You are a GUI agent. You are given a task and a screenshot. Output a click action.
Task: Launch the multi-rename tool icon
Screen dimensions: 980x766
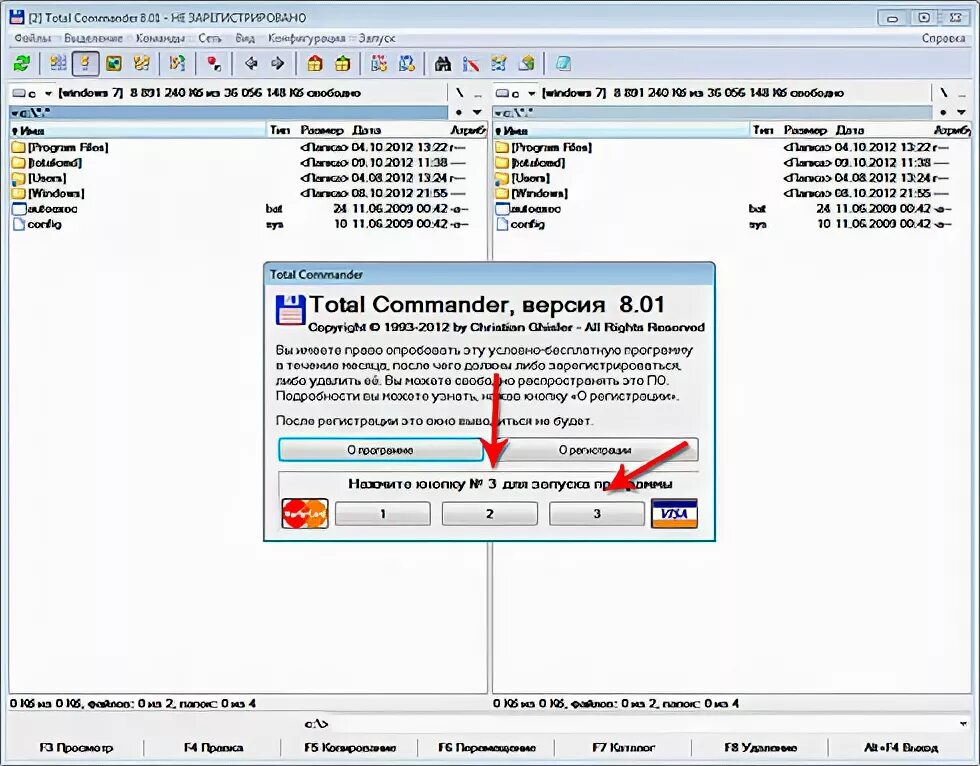tap(471, 63)
